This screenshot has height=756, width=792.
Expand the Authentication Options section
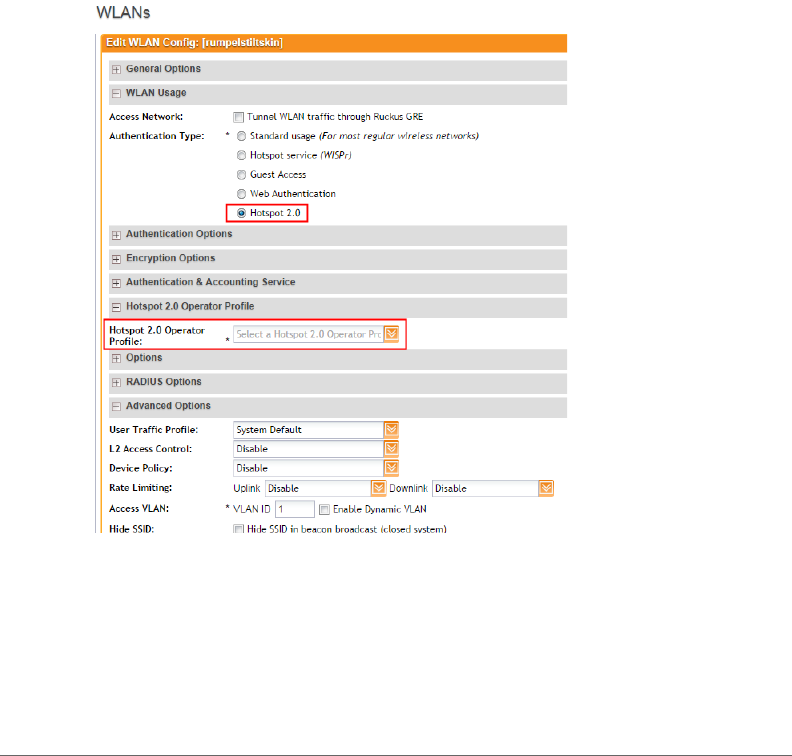coord(116,235)
